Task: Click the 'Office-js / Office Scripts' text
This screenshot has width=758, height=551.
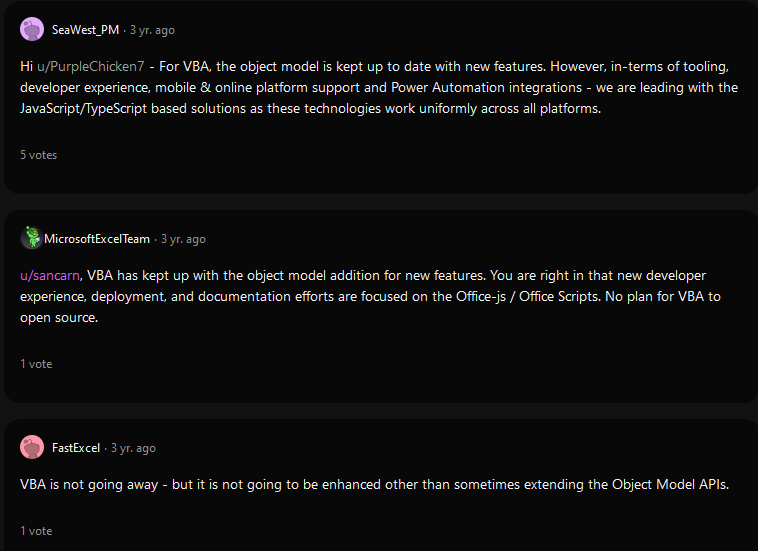Action: point(528,296)
